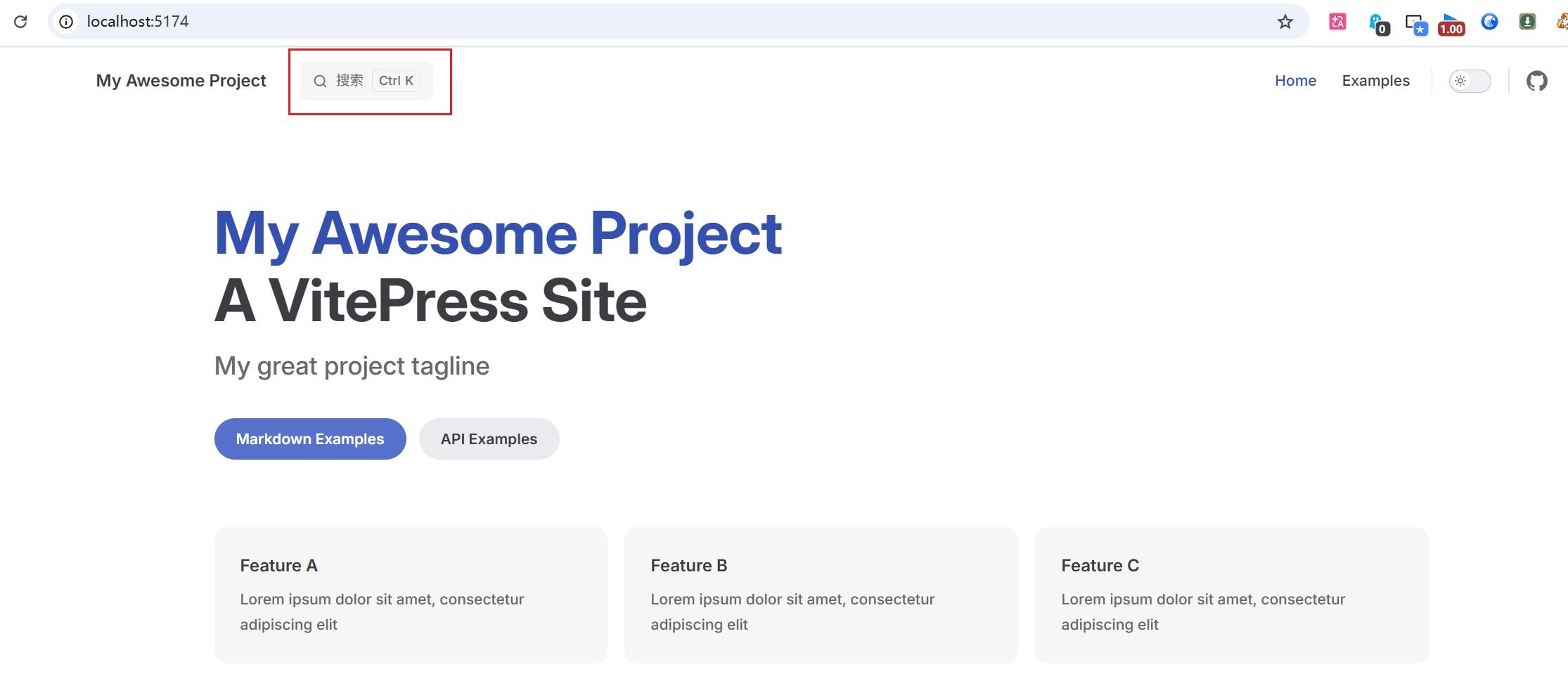Open the site information icon beside localhost

click(66, 22)
